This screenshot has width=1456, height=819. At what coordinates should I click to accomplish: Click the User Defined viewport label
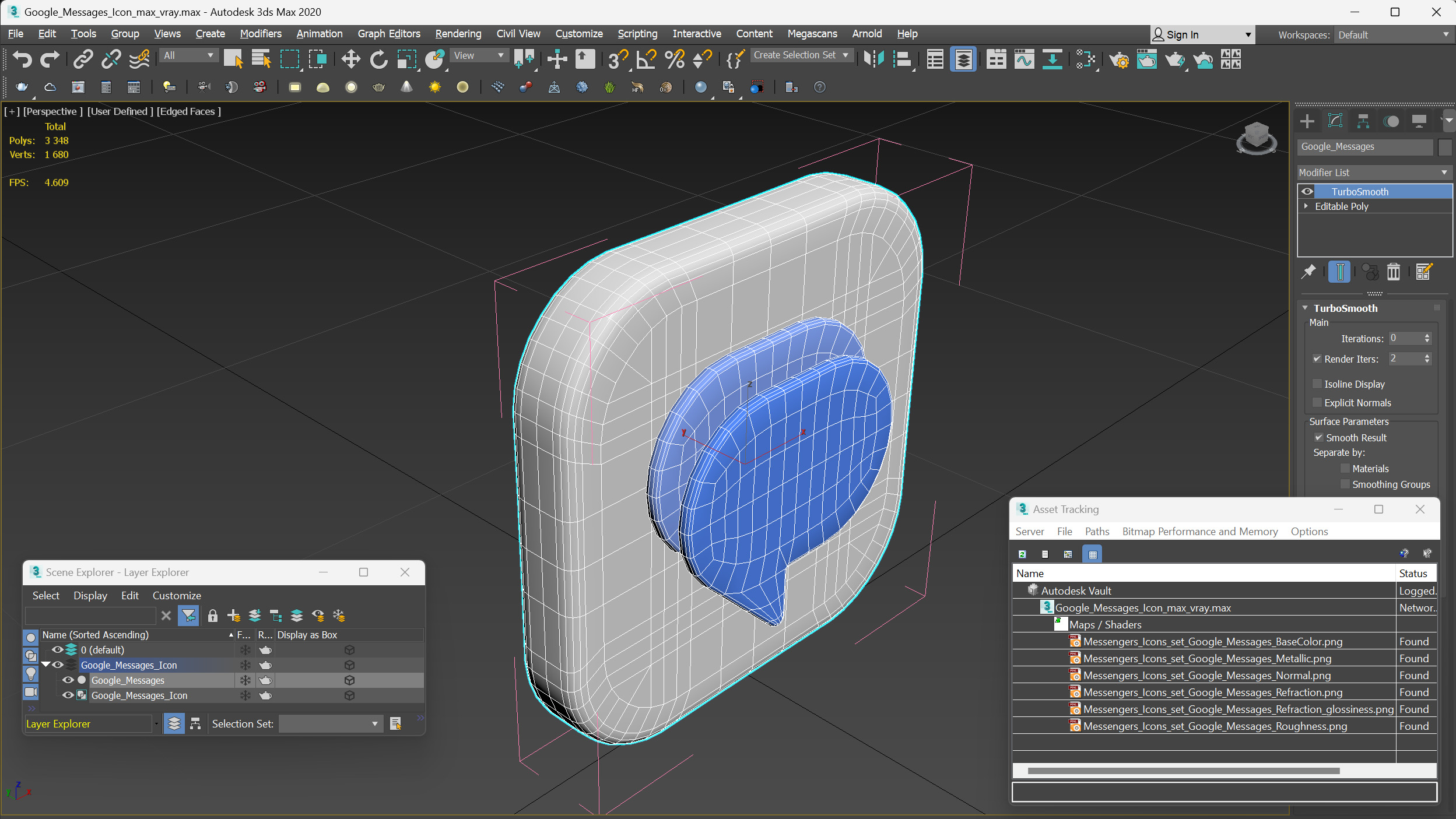point(120,111)
